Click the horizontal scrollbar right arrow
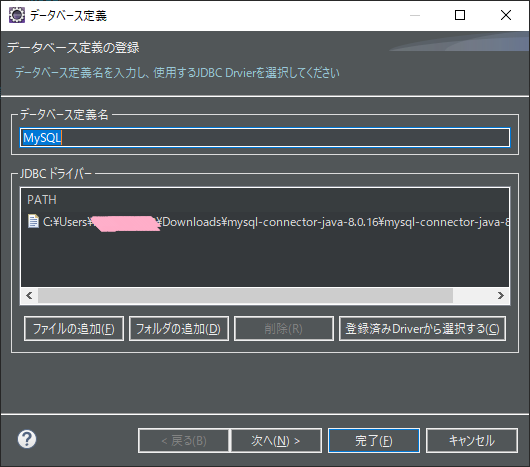Viewport: 530px width, 467px height. tap(501, 296)
